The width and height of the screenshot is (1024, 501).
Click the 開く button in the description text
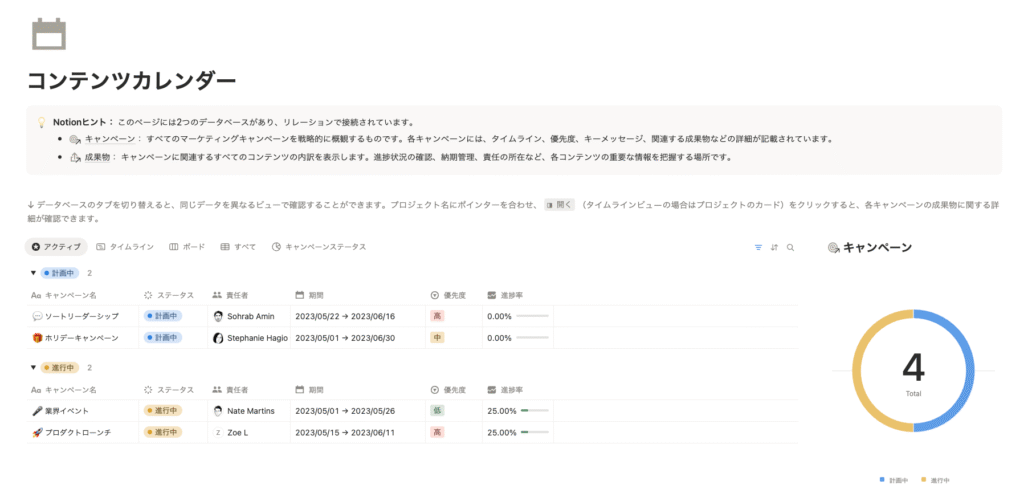[x=559, y=205]
